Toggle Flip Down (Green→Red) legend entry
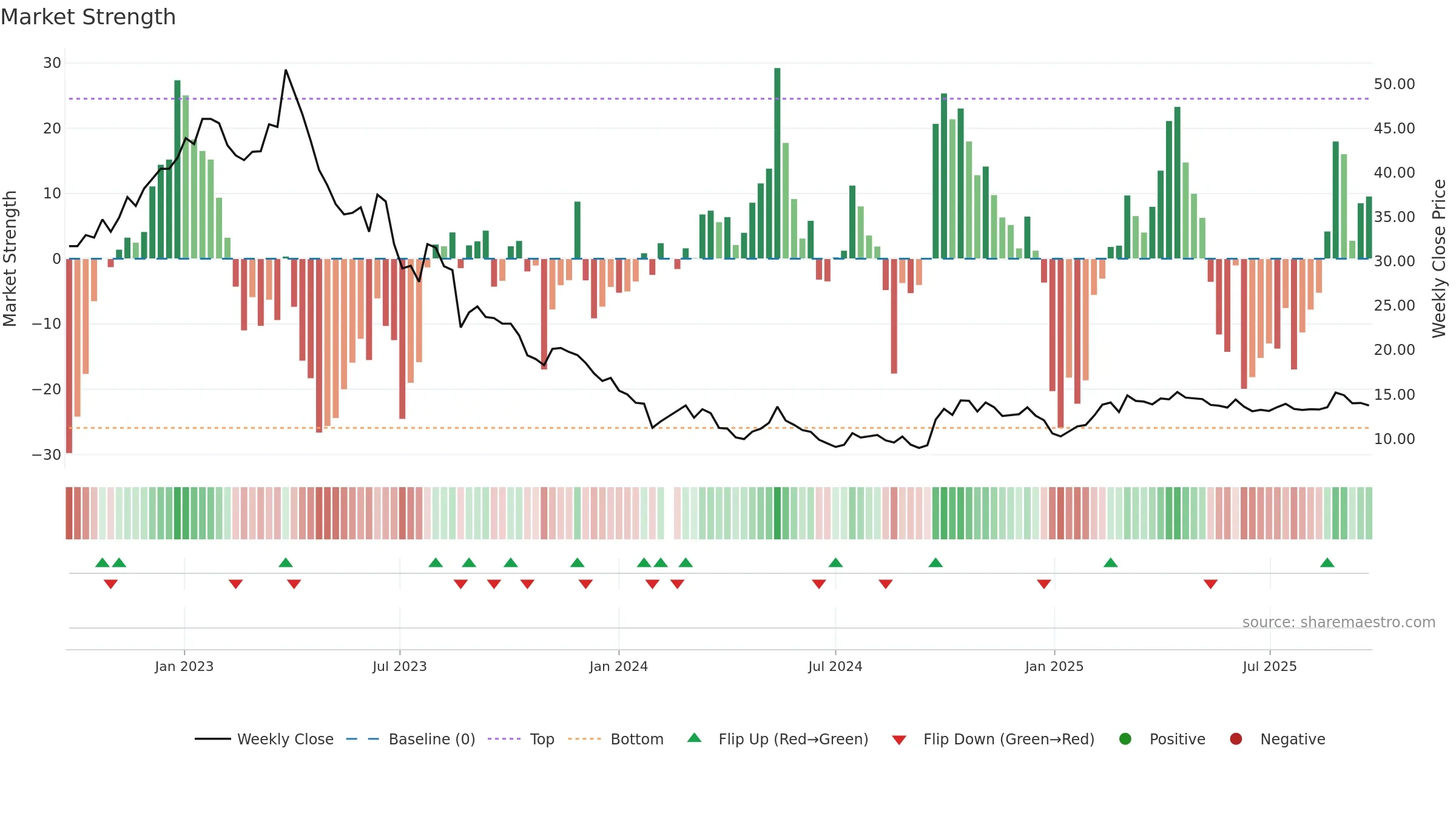The image size is (1456, 819). [x=993, y=739]
